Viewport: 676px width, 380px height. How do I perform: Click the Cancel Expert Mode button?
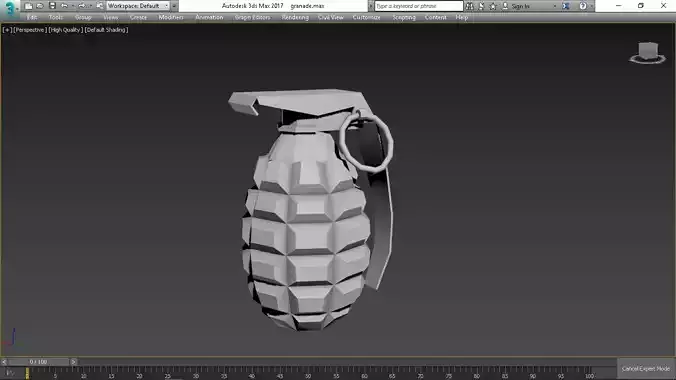click(x=645, y=369)
